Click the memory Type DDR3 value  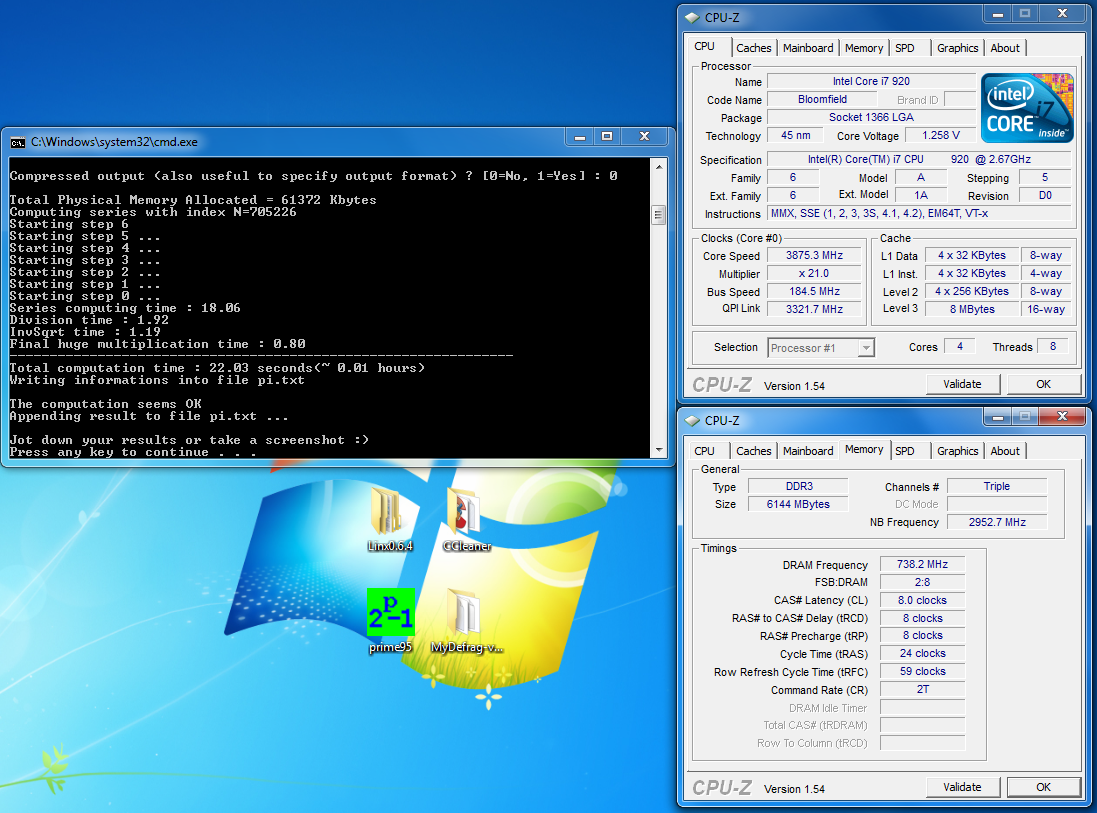799,486
